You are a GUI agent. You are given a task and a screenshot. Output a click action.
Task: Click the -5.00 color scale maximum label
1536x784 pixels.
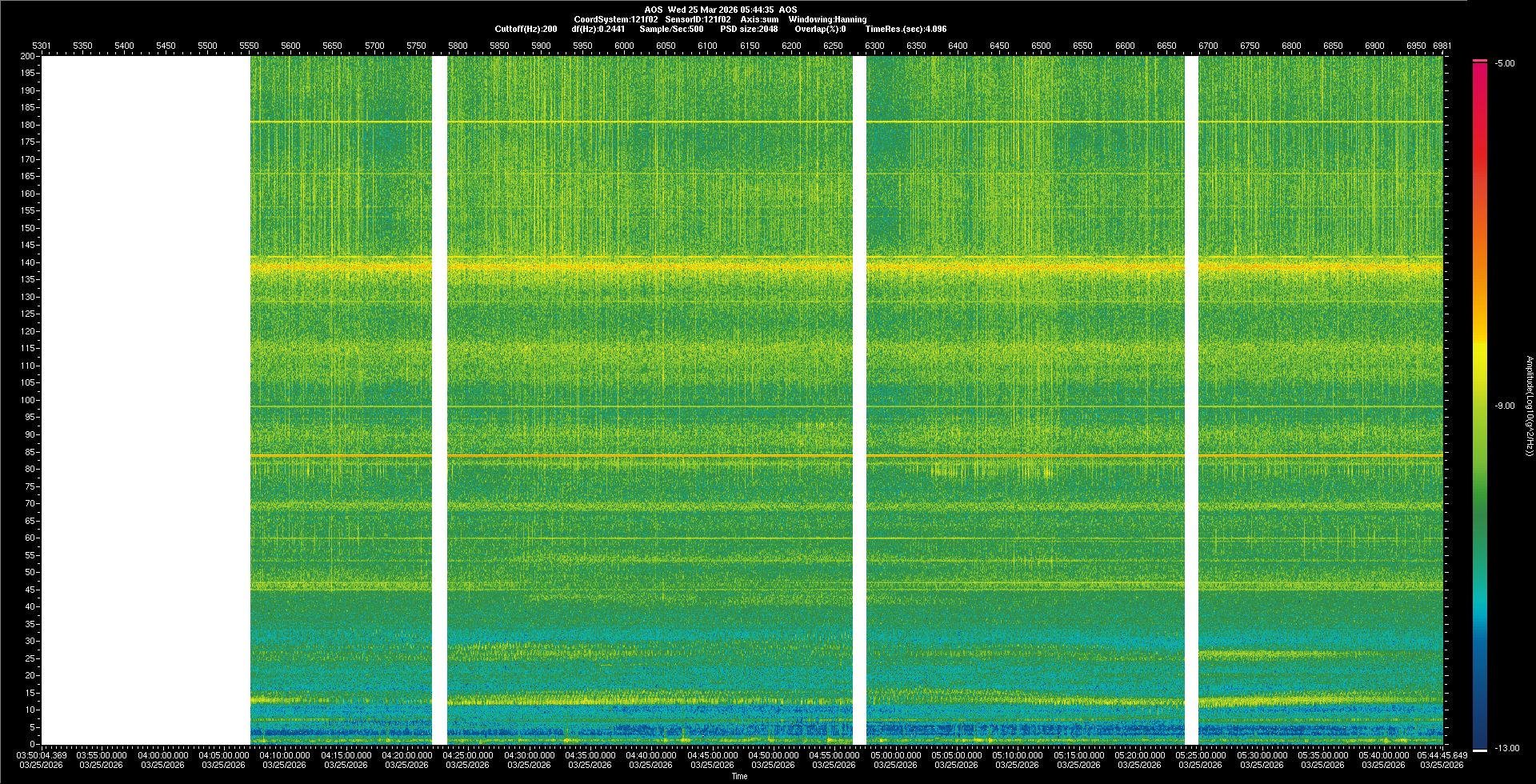1504,64
